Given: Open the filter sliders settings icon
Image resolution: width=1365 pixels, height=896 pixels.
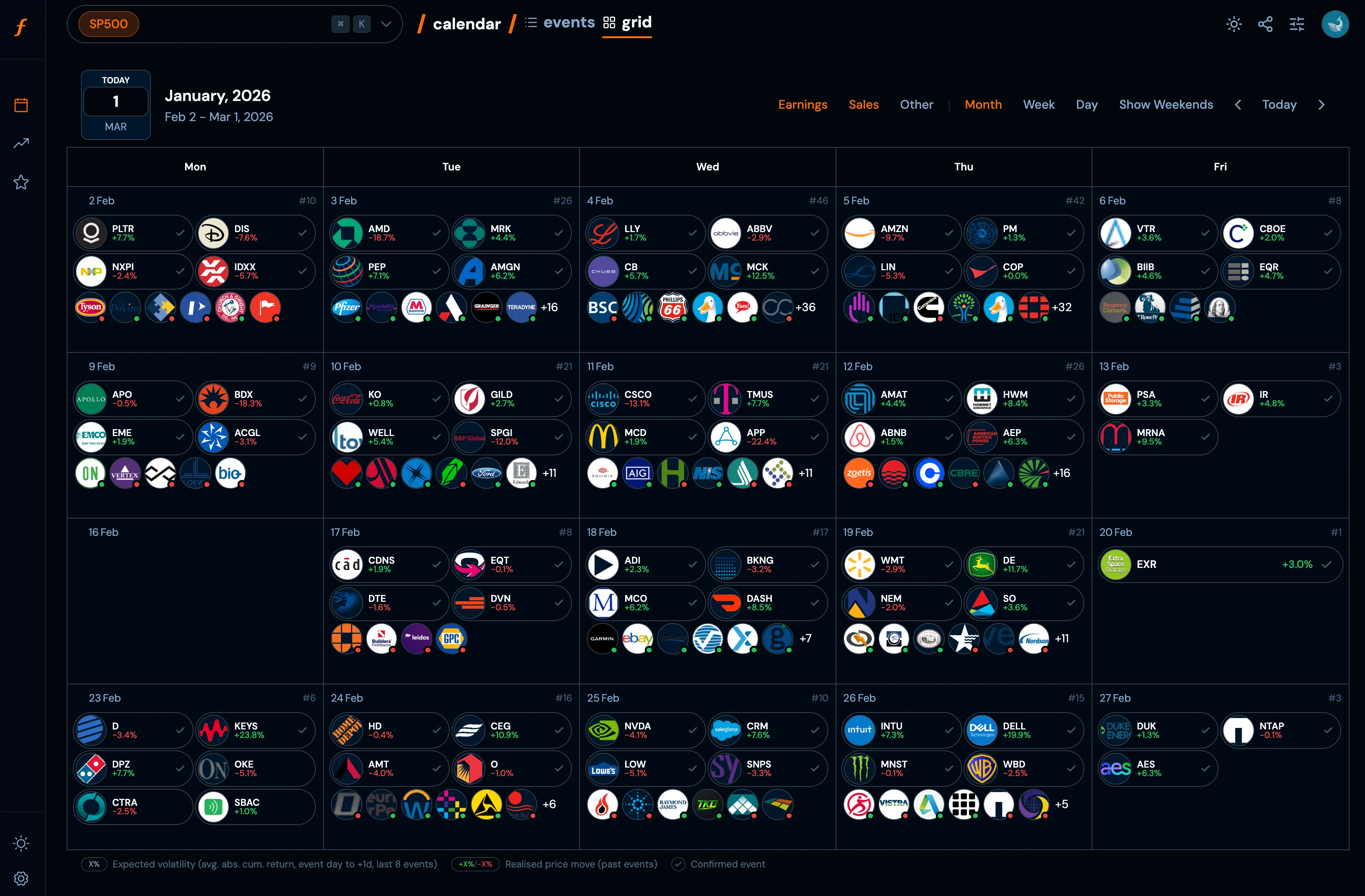Looking at the screenshot, I should tap(1297, 24).
